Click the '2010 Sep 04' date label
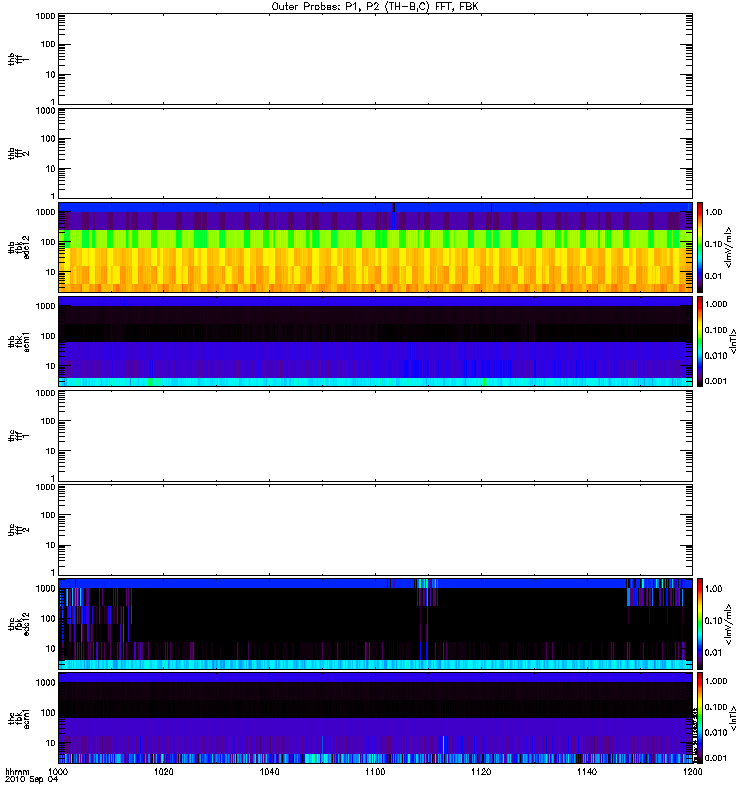The width and height of the screenshot is (750, 800). point(31,779)
